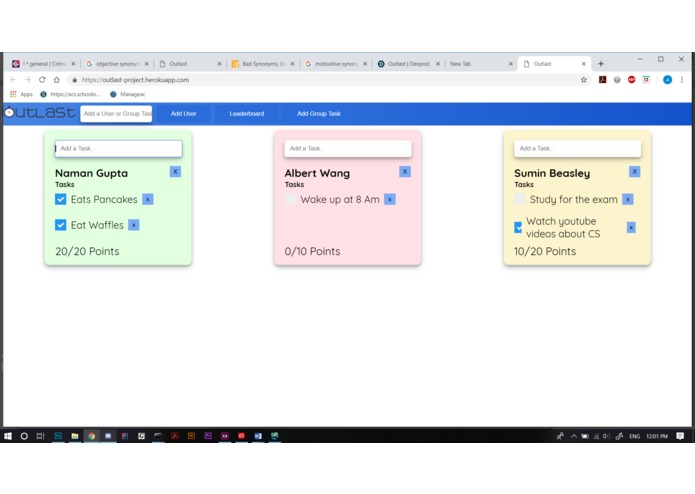
Task: Switch to the general Slack tab
Action: tap(43, 64)
